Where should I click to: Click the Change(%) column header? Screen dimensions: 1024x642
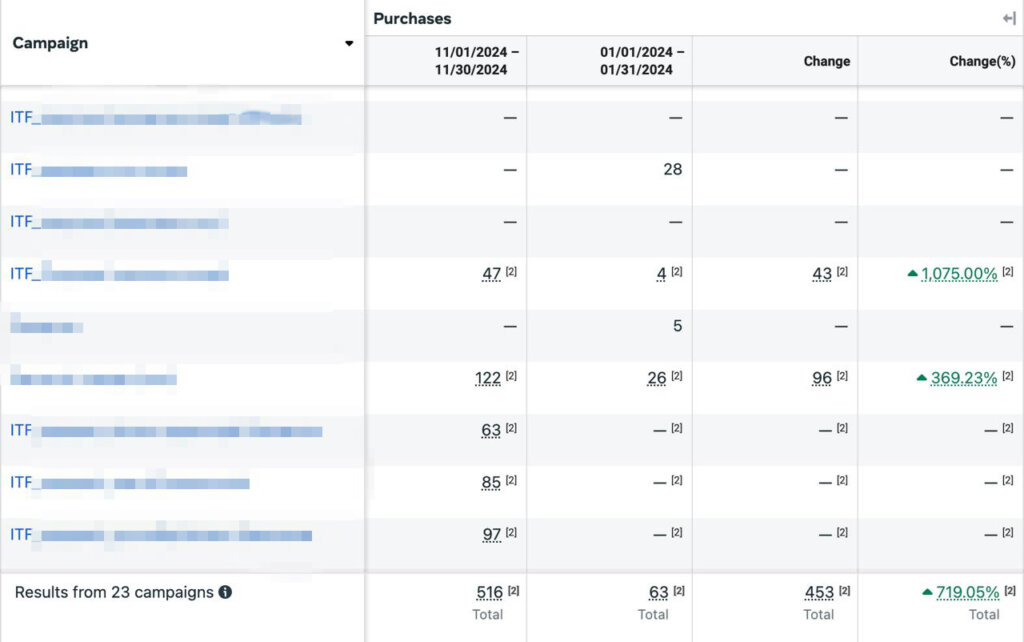click(982, 61)
